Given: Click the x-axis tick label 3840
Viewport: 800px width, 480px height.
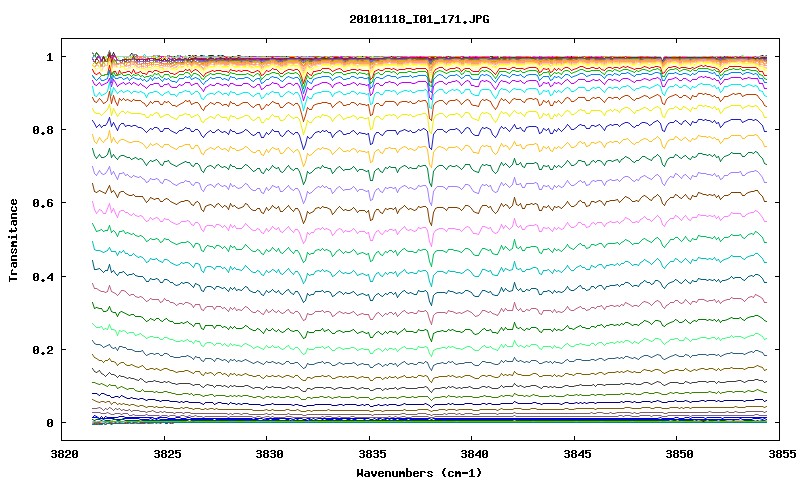Looking at the screenshot, I should pyautogui.click(x=474, y=454).
